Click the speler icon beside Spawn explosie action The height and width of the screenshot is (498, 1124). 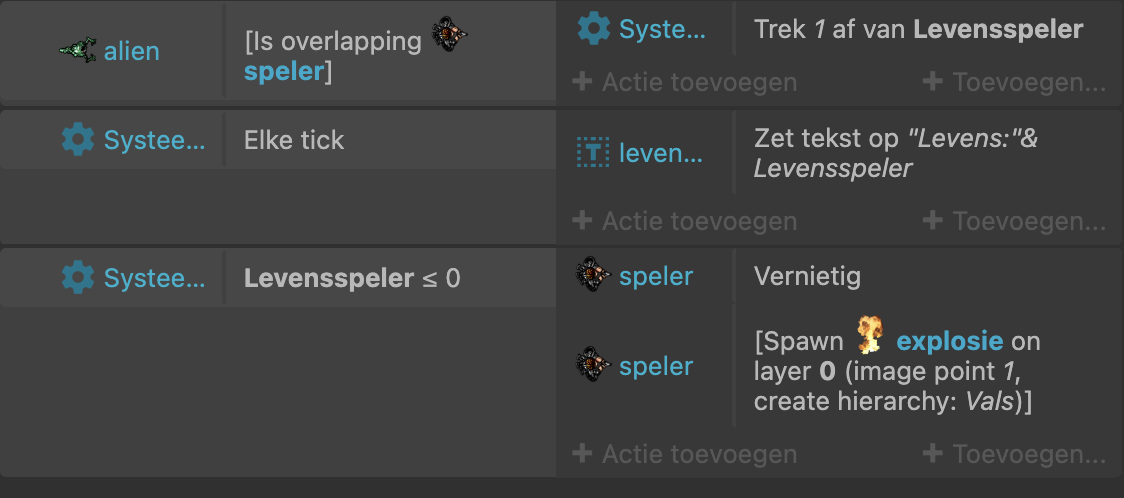[x=593, y=366]
